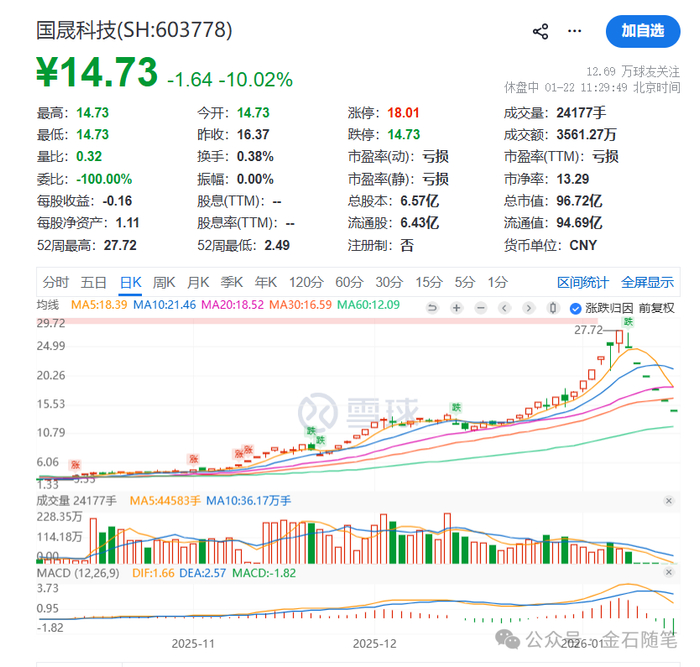This screenshot has width=700, height=667.
Task: Click the 跌 marker above the 27.72 peak
Action: click(x=629, y=321)
